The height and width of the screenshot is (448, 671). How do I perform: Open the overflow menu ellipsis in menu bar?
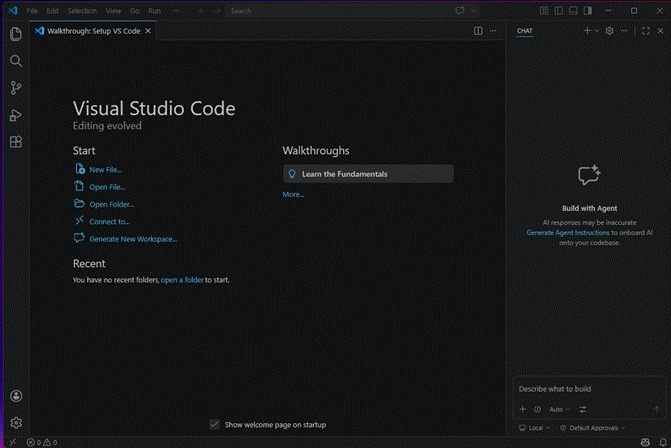(176, 11)
